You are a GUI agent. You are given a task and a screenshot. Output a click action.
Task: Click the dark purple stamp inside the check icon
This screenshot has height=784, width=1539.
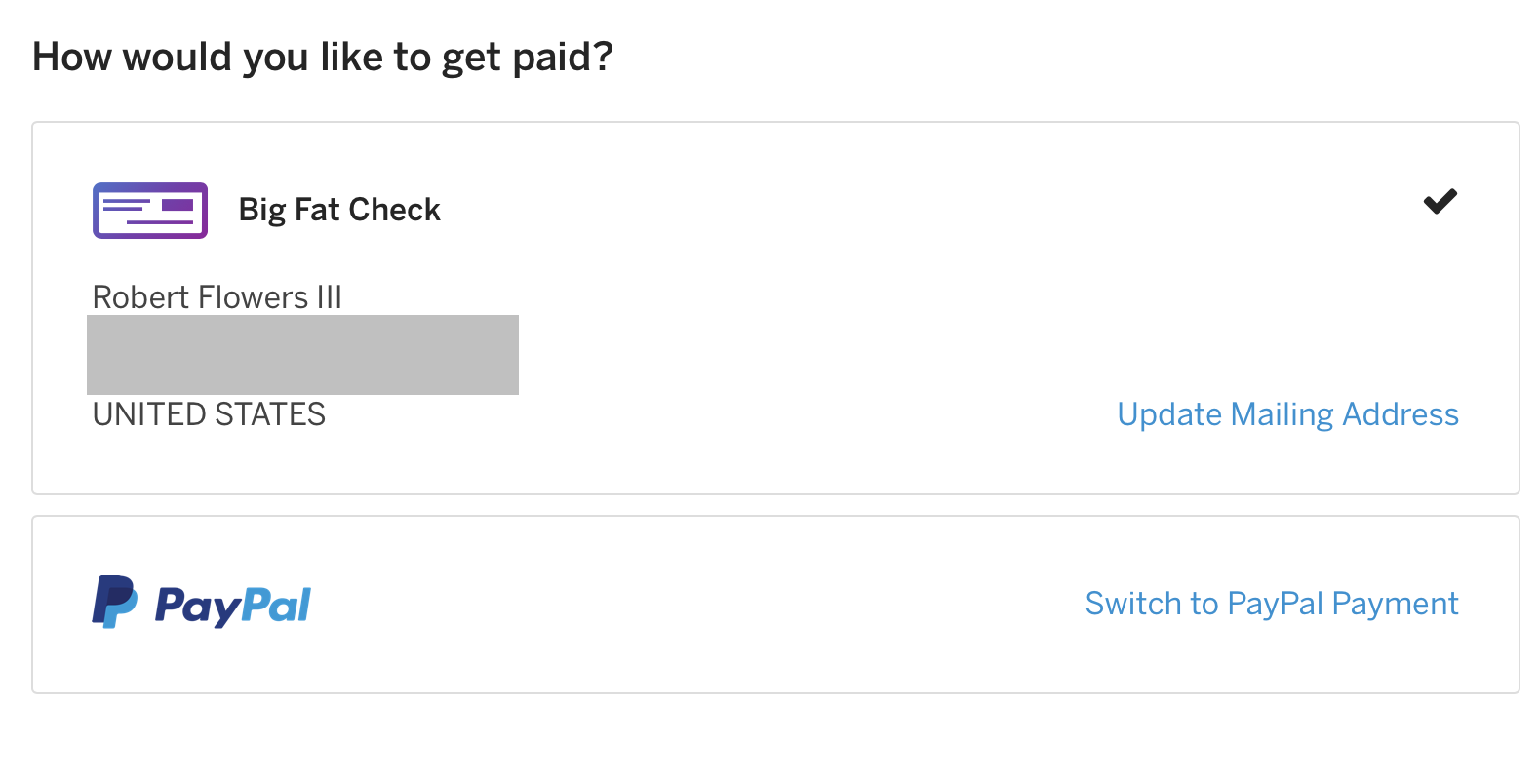178,205
